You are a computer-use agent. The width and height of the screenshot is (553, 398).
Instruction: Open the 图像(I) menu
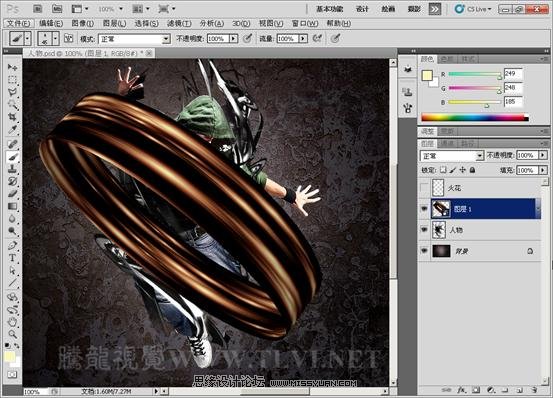pos(83,23)
